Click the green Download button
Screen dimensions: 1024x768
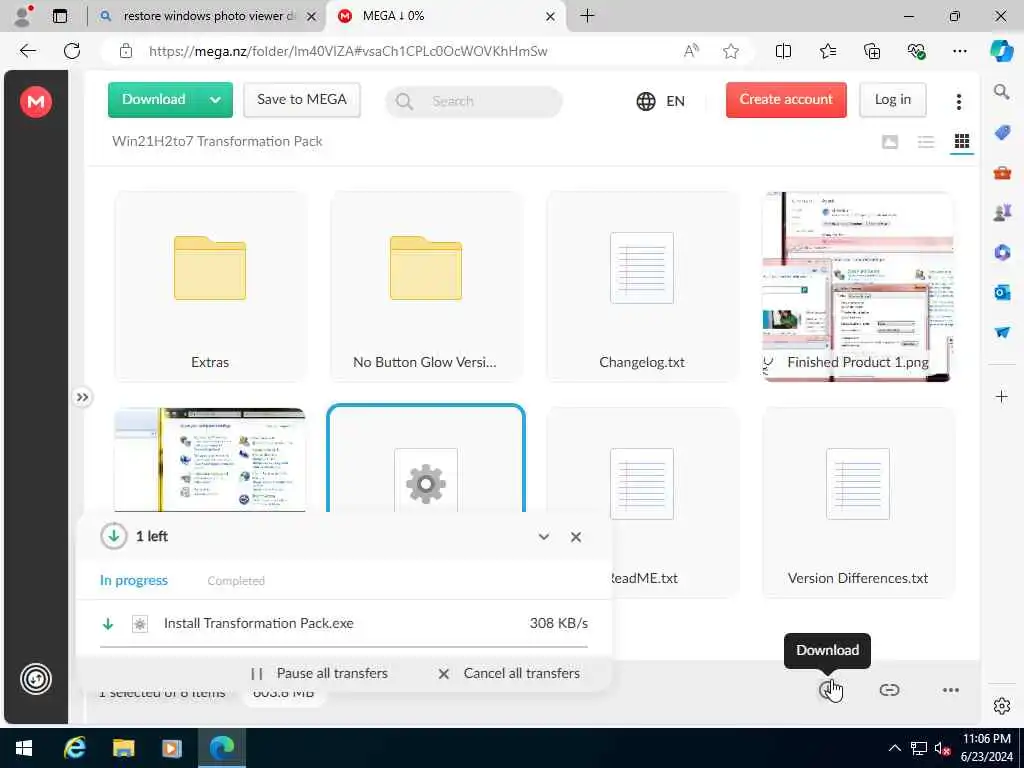point(153,99)
